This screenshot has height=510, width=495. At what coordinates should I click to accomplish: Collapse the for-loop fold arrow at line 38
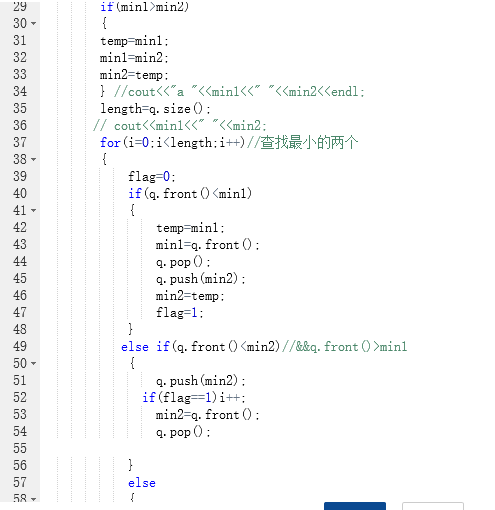(x=33, y=160)
